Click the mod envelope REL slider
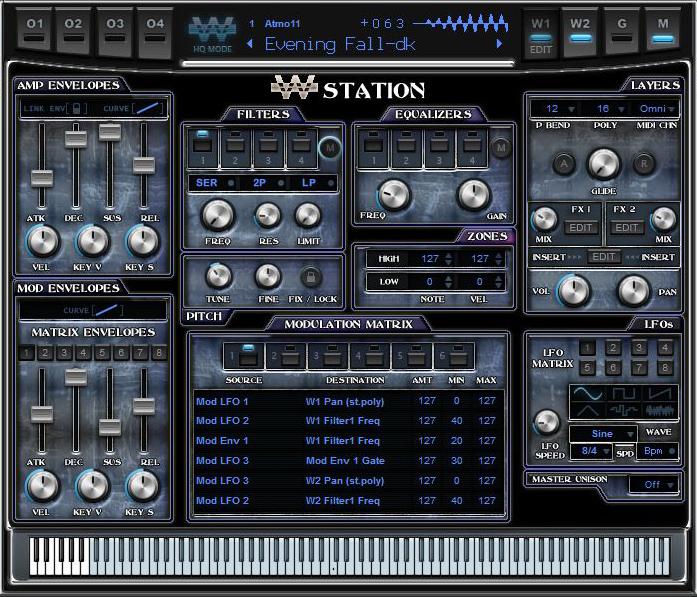The height and width of the screenshot is (597, 697). [144, 406]
